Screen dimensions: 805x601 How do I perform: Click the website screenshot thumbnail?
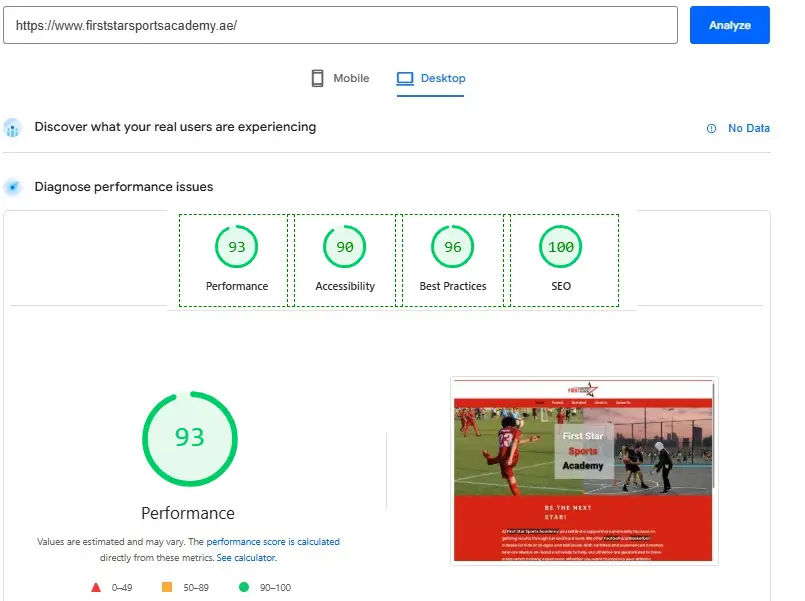click(x=584, y=470)
